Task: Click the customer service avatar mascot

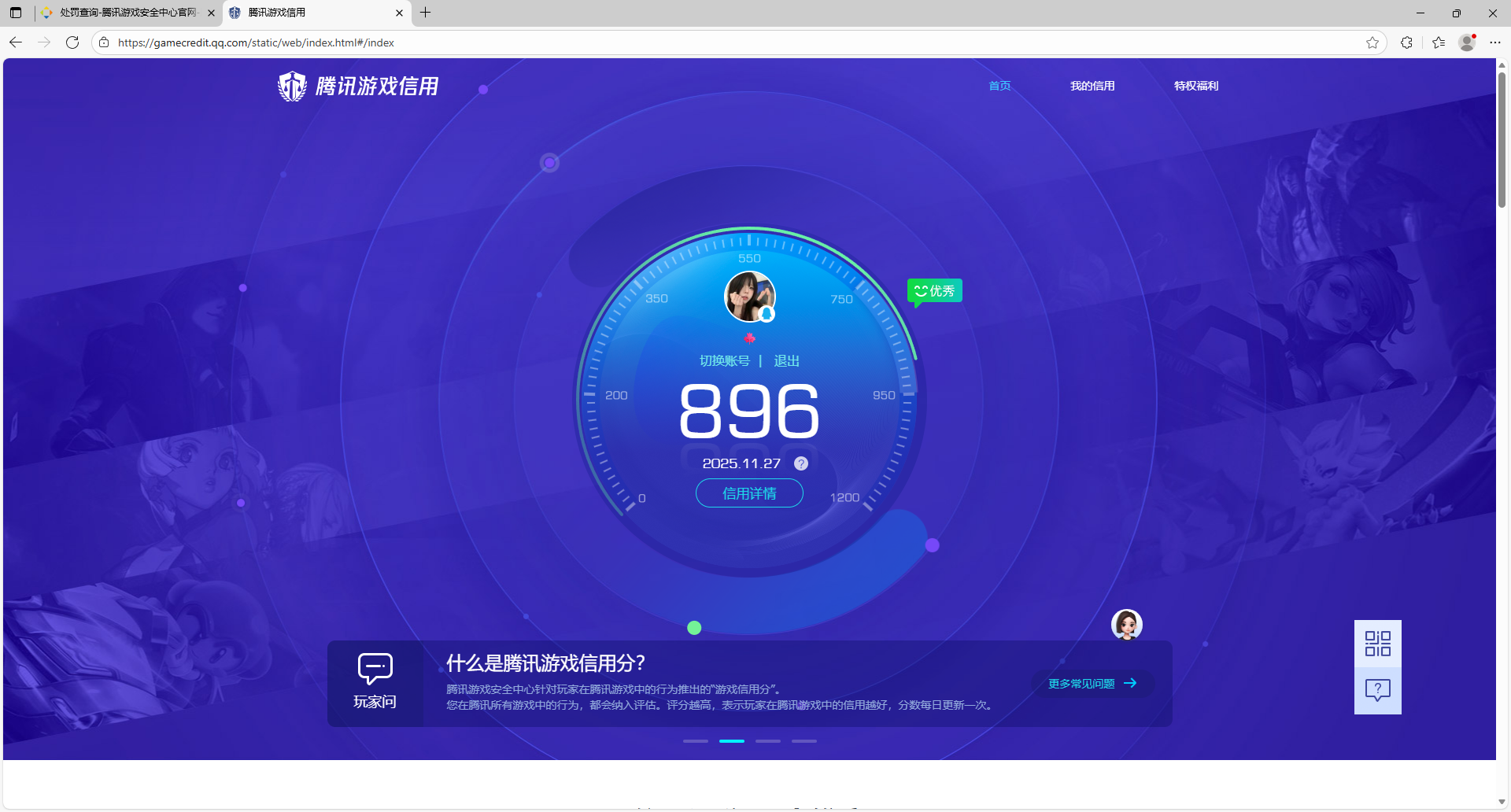Action: point(1126,625)
